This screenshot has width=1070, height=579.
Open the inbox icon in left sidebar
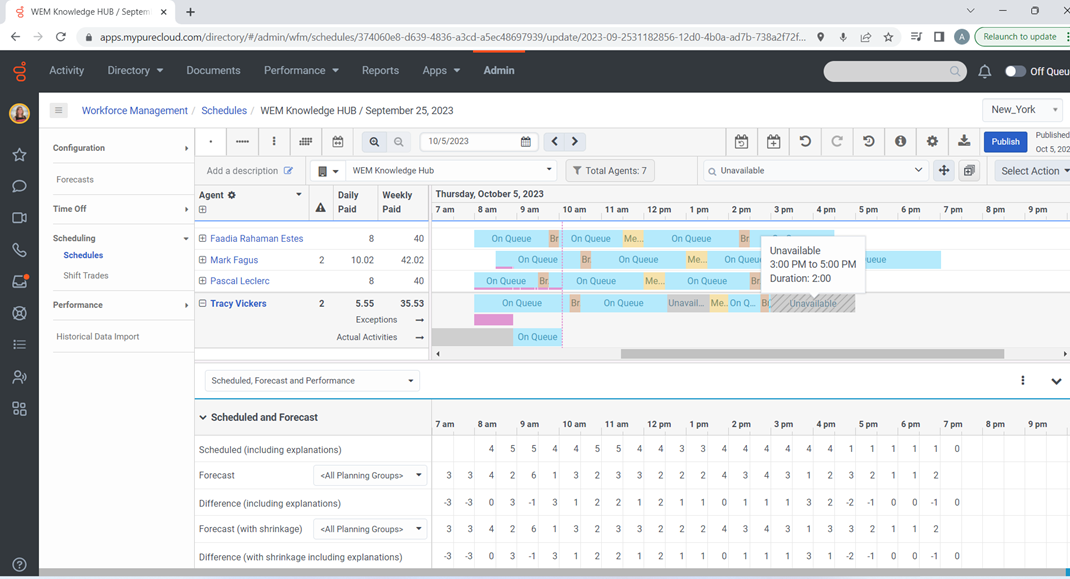coord(19,282)
